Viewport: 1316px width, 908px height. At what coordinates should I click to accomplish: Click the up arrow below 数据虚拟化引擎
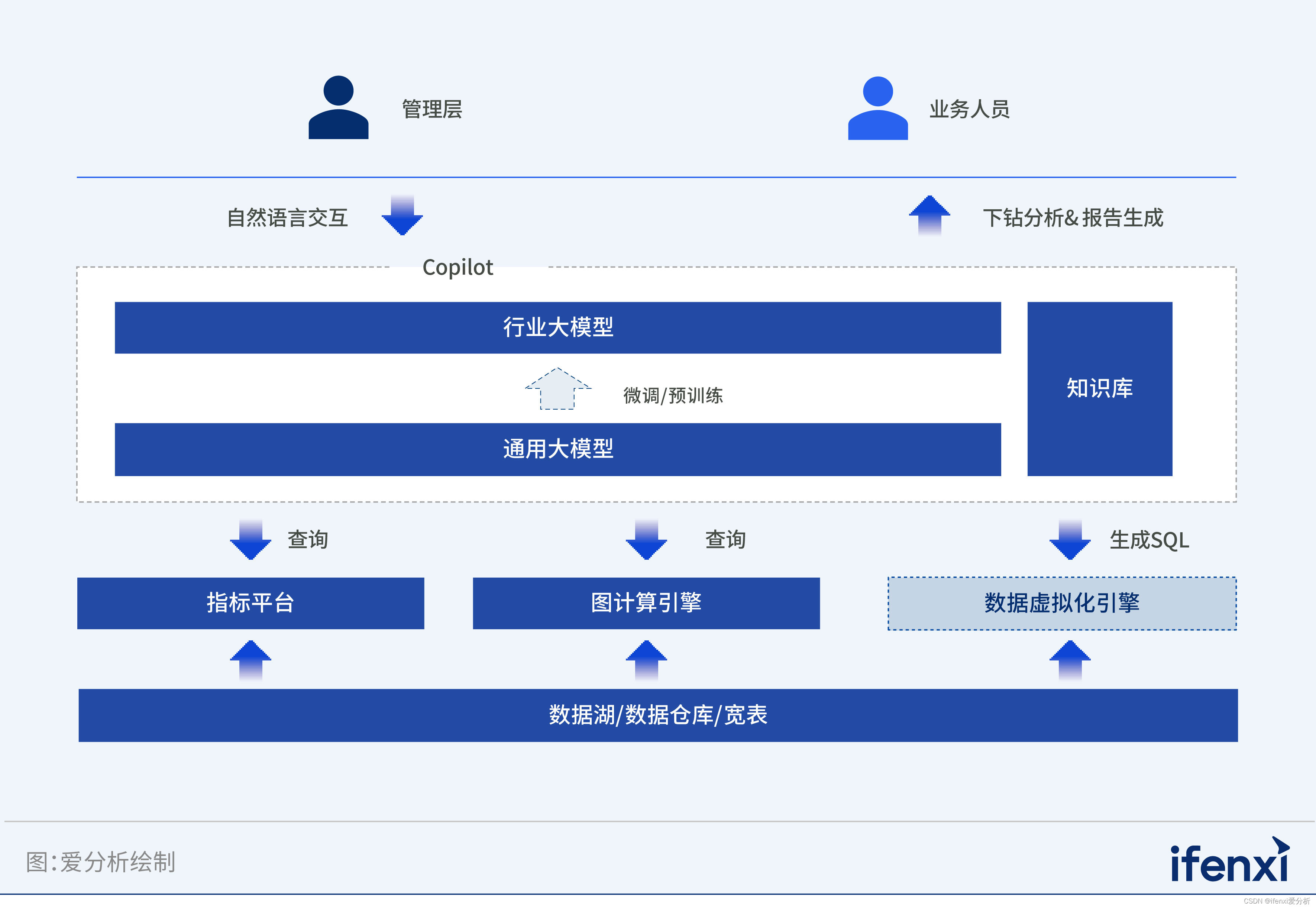pos(1070,660)
